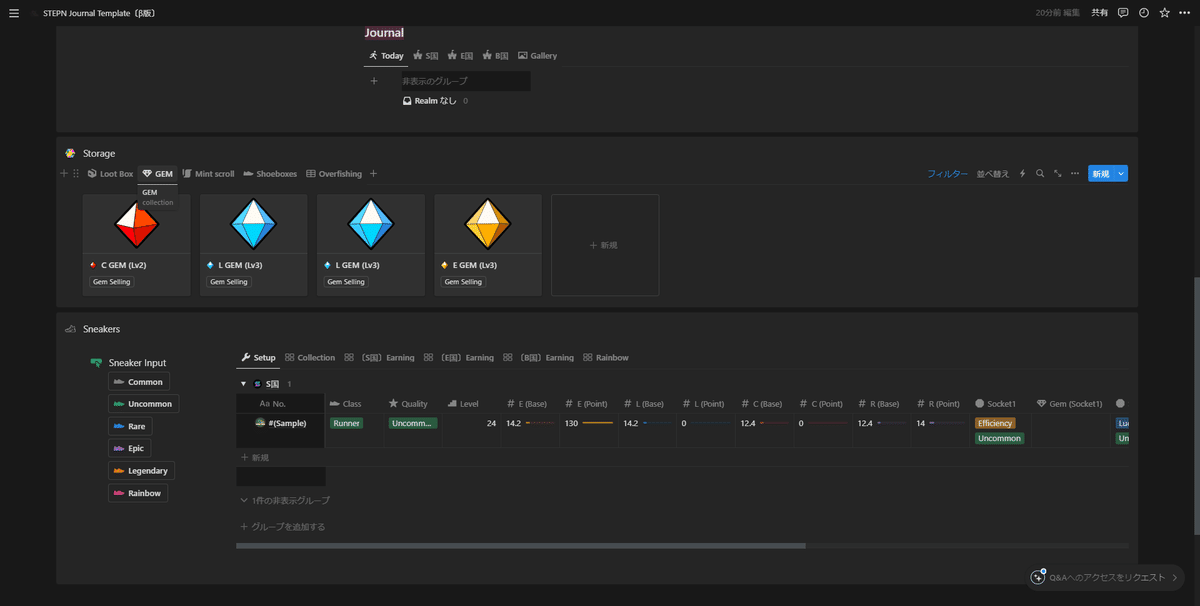Screen dimensions: 1200x606
Task: Open the フィルター filter option
Action: (947, 174)
